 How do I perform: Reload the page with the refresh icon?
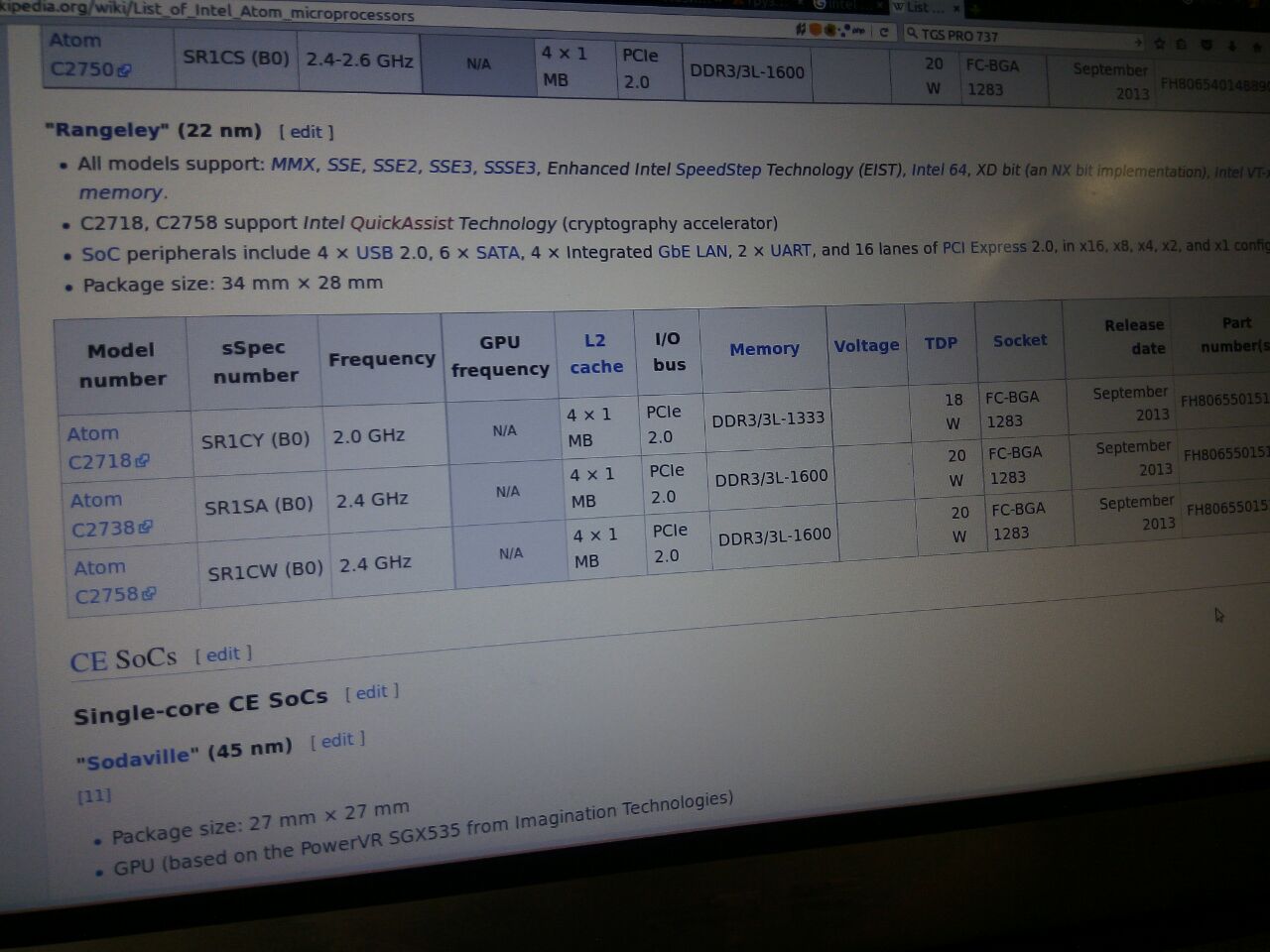884,32
